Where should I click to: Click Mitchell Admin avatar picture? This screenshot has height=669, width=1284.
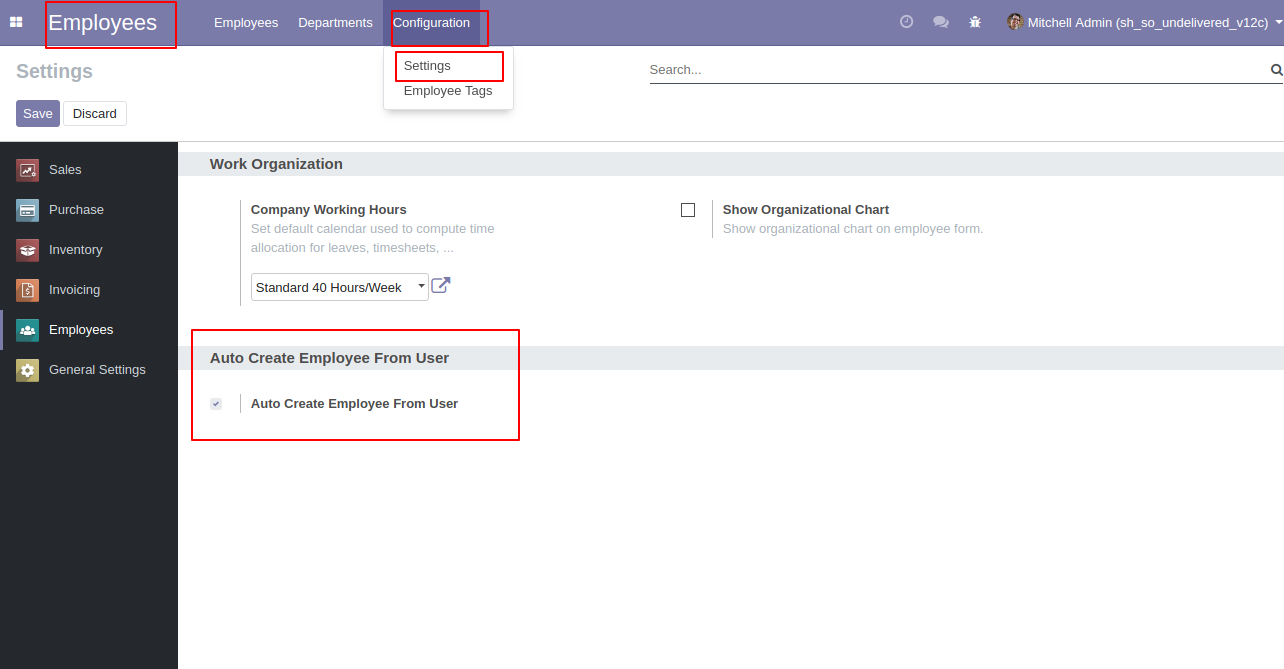(1015, 22)
